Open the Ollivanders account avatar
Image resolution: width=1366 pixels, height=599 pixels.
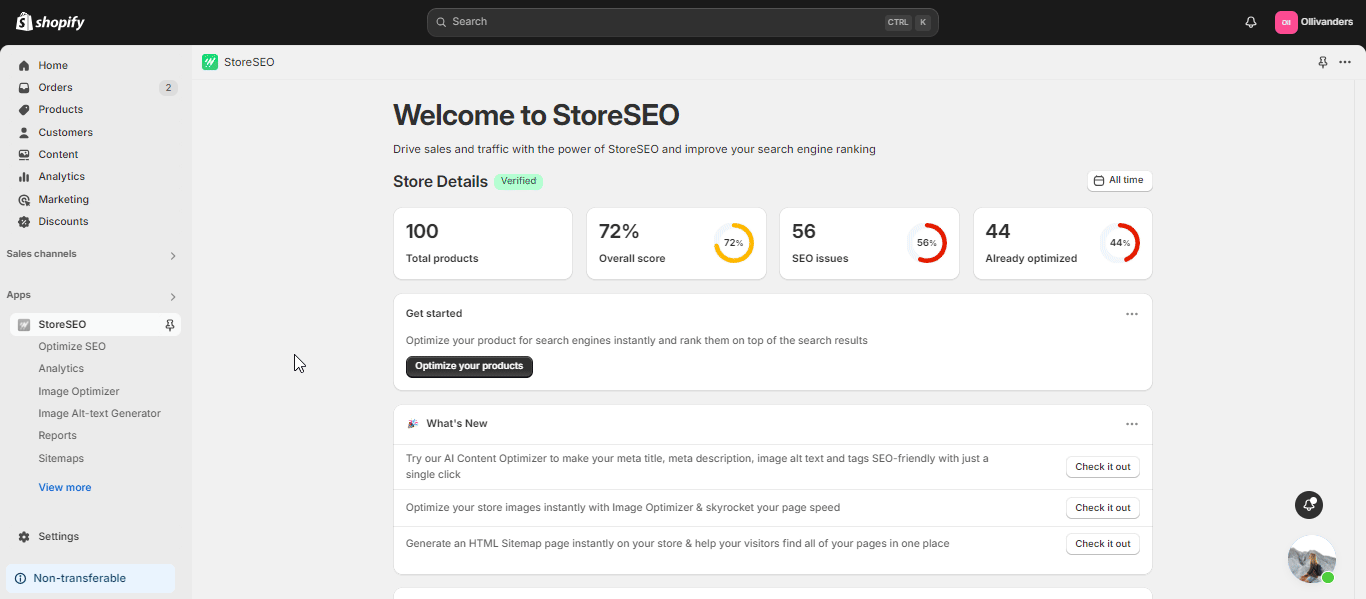coord(1286,22)
